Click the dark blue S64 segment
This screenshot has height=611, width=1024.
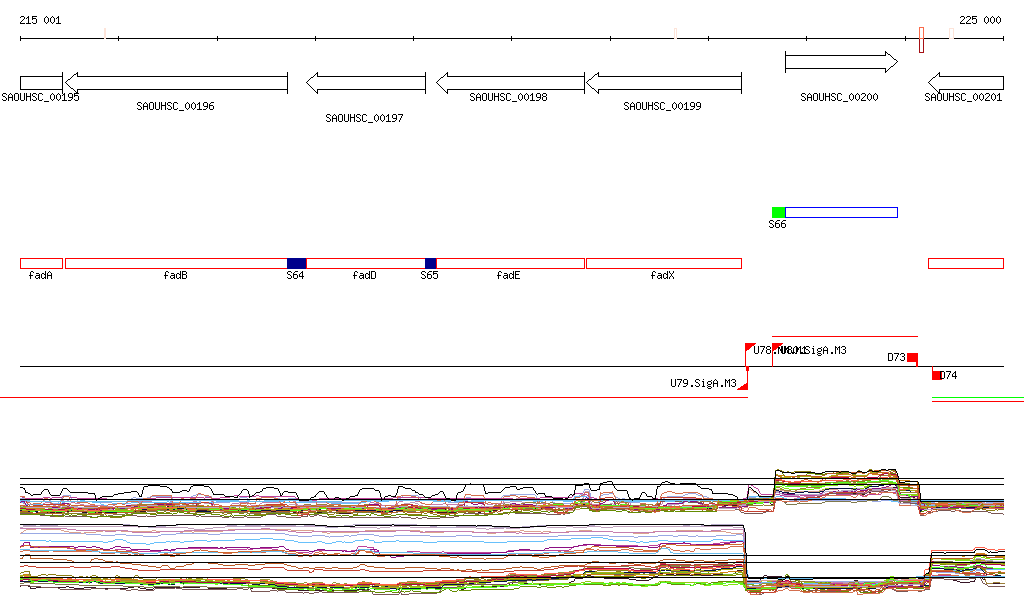[x=296, y=263]
